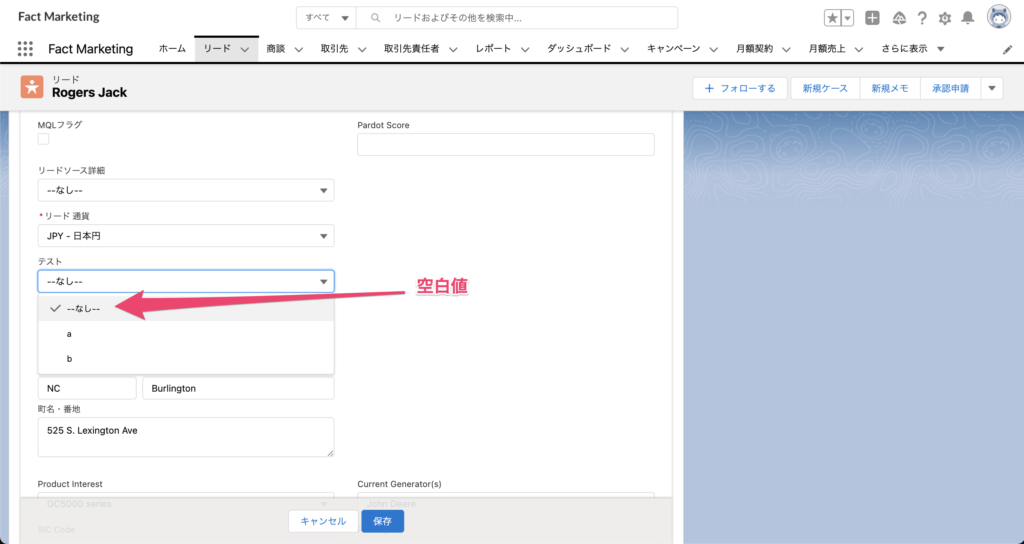Image resolution: width=1024 pixels, height=544 pixels.
Task: Click the search magnifier icon
Action: [376, 18]
